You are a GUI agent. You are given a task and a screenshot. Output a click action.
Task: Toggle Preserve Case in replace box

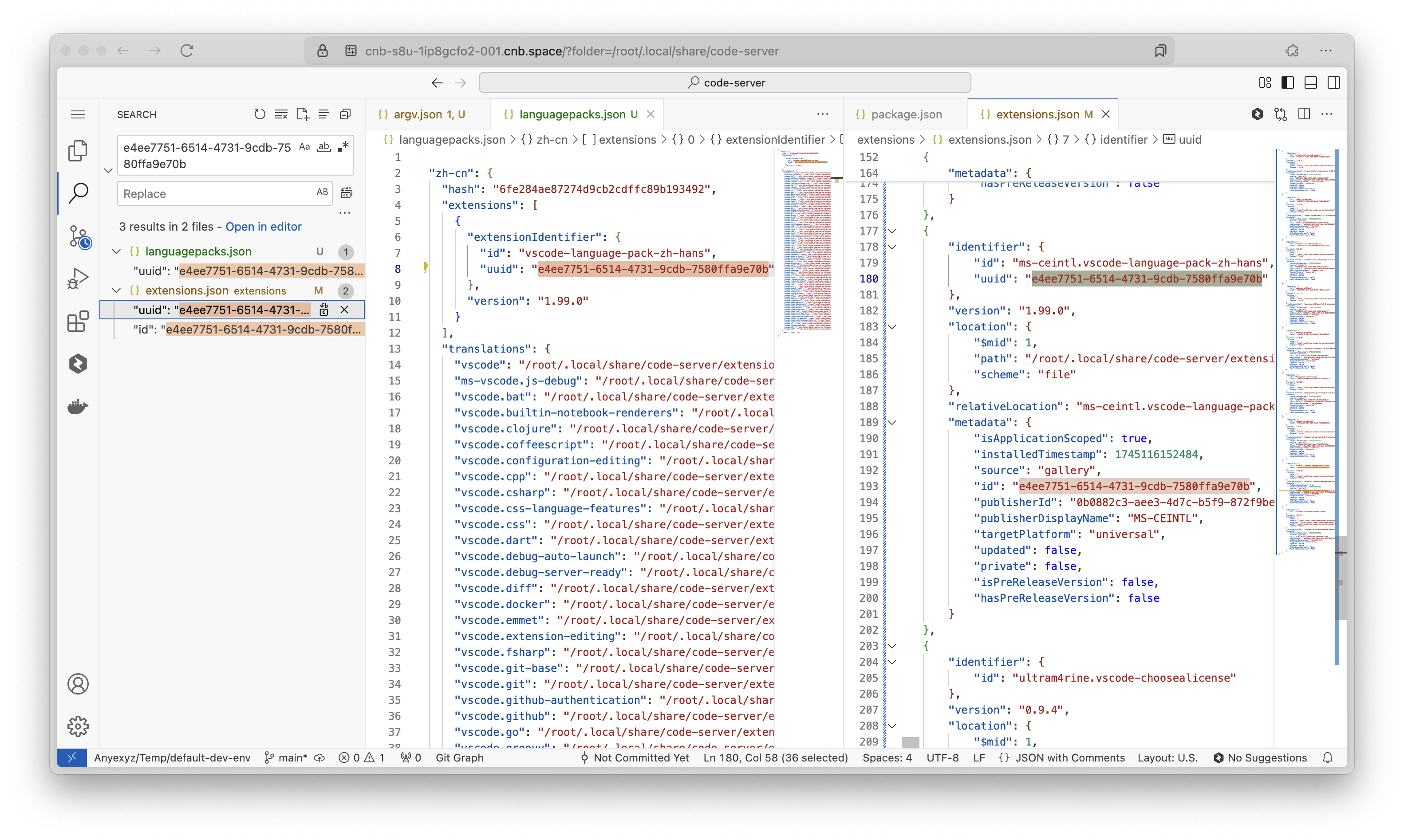[322, 192]
